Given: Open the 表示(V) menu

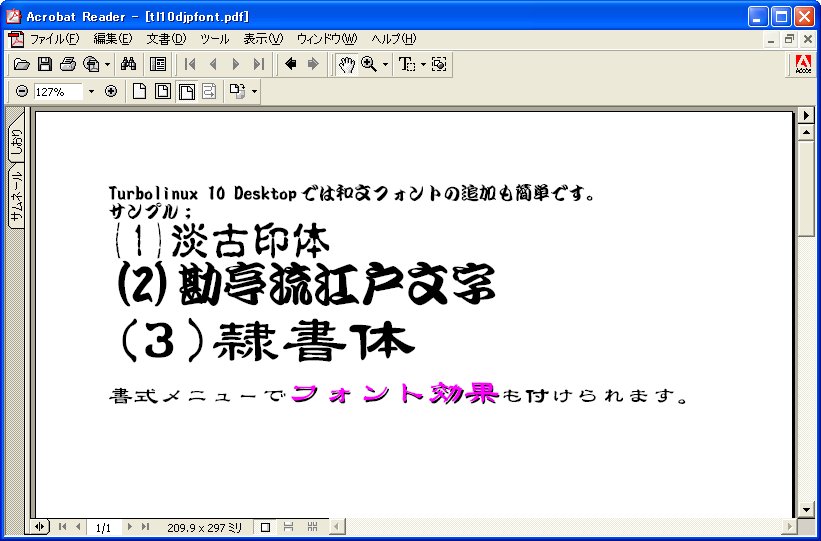Looking at the screenshot, I should pos(263,39).
